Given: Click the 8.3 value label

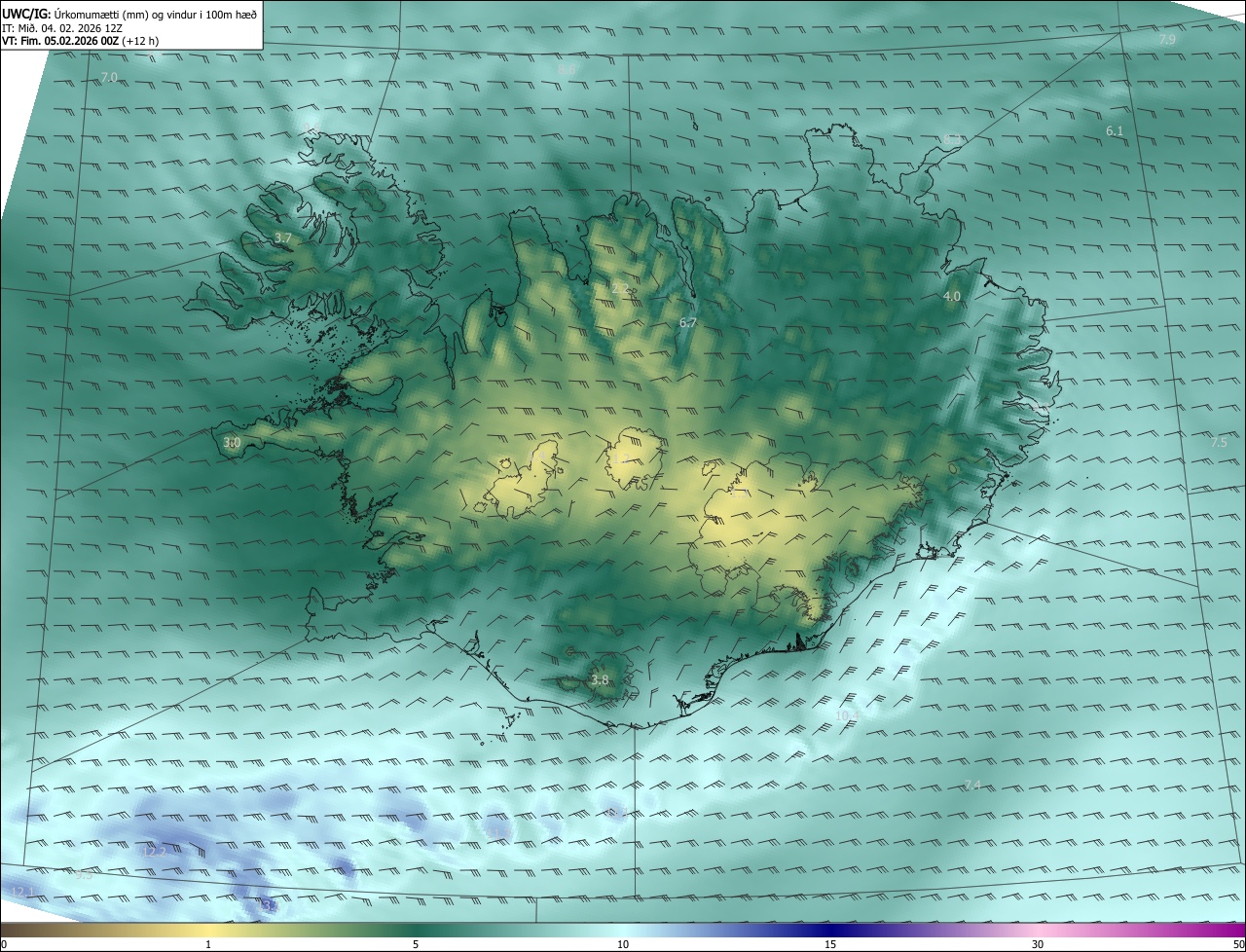Looking at the screenshot, I should point(952,139).
